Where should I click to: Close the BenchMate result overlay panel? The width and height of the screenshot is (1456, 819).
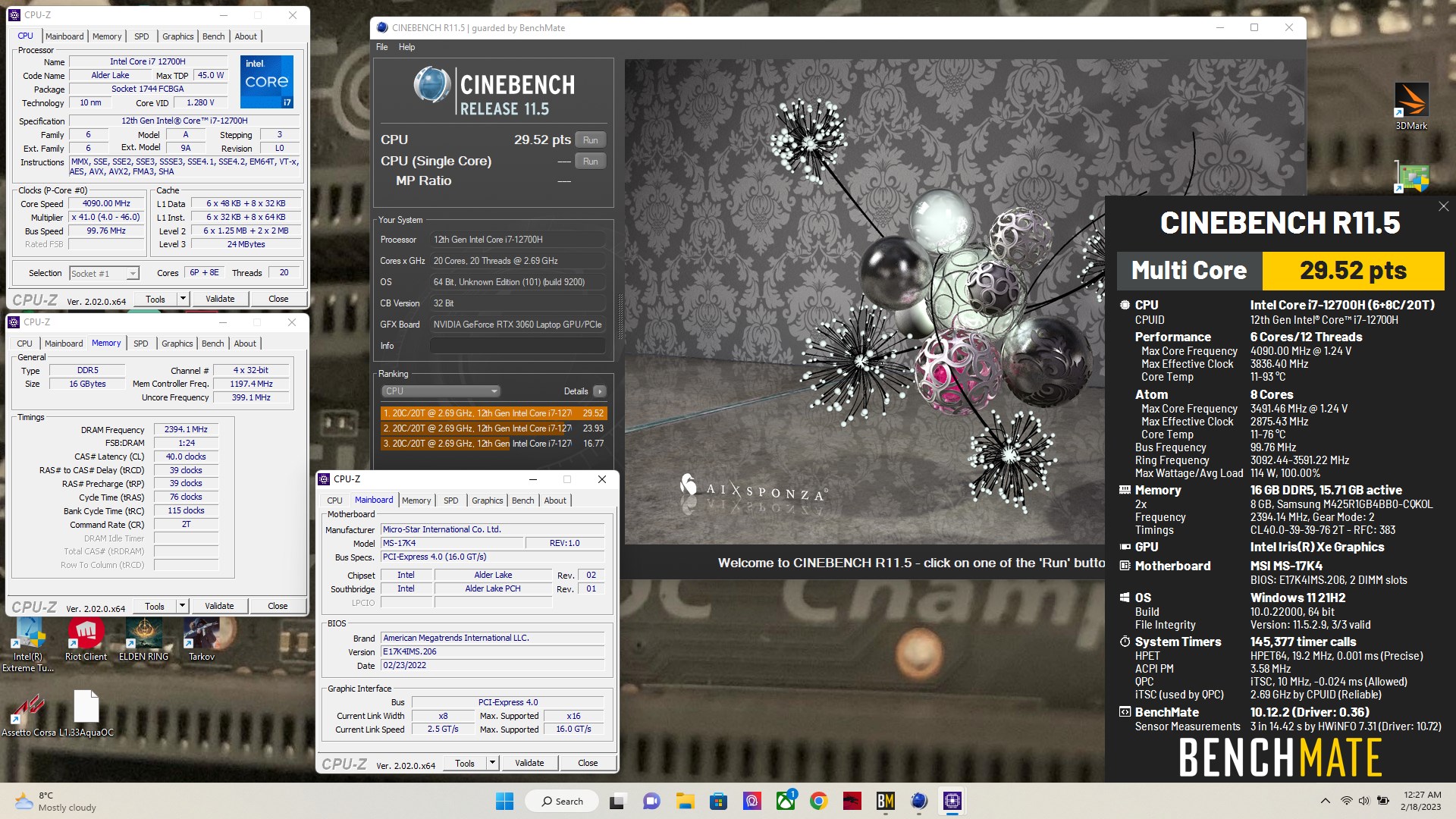(1444, 206)
